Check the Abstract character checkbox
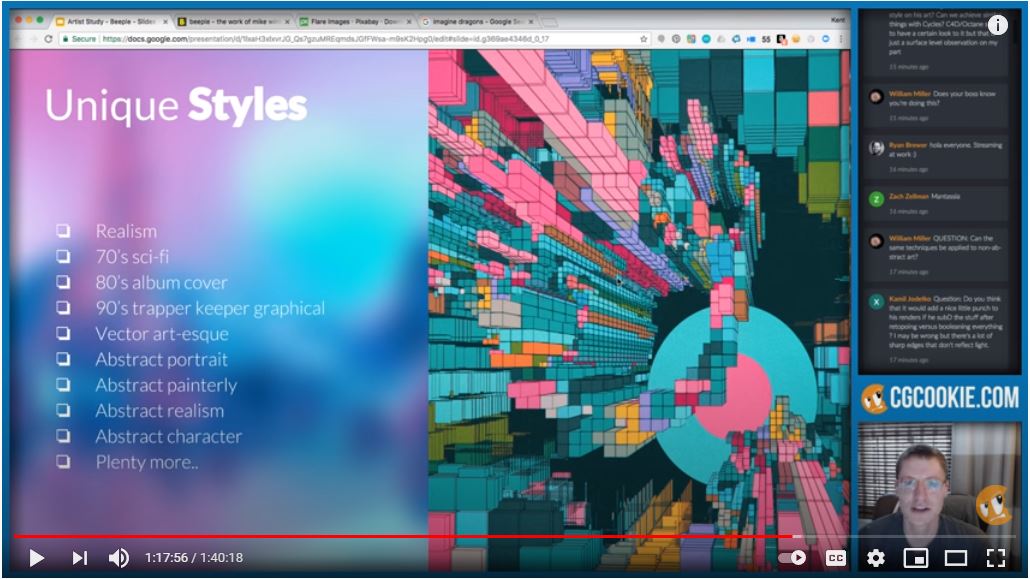Screen dimensions: 1030x579 63,436
